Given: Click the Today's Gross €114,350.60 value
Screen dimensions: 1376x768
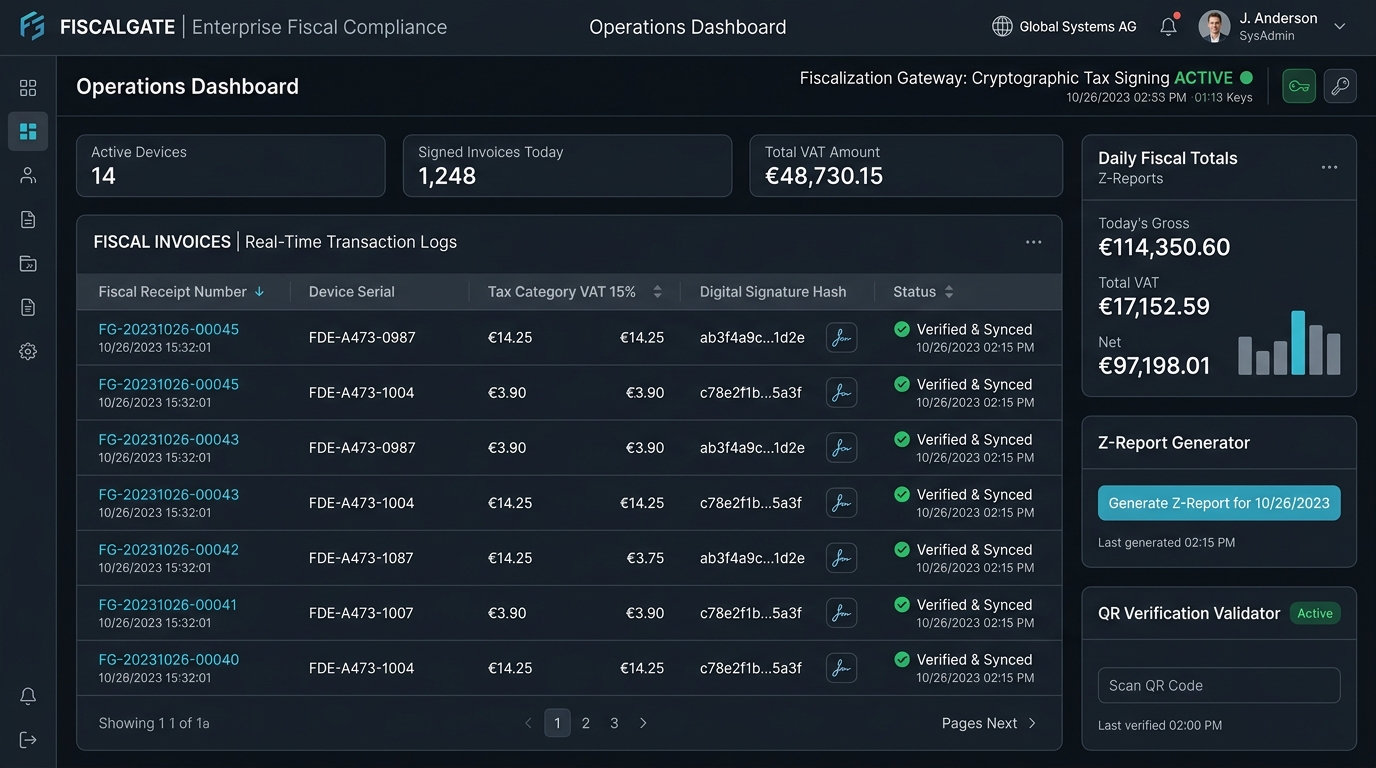Looking at the screenshot, I should point(1165,247).
